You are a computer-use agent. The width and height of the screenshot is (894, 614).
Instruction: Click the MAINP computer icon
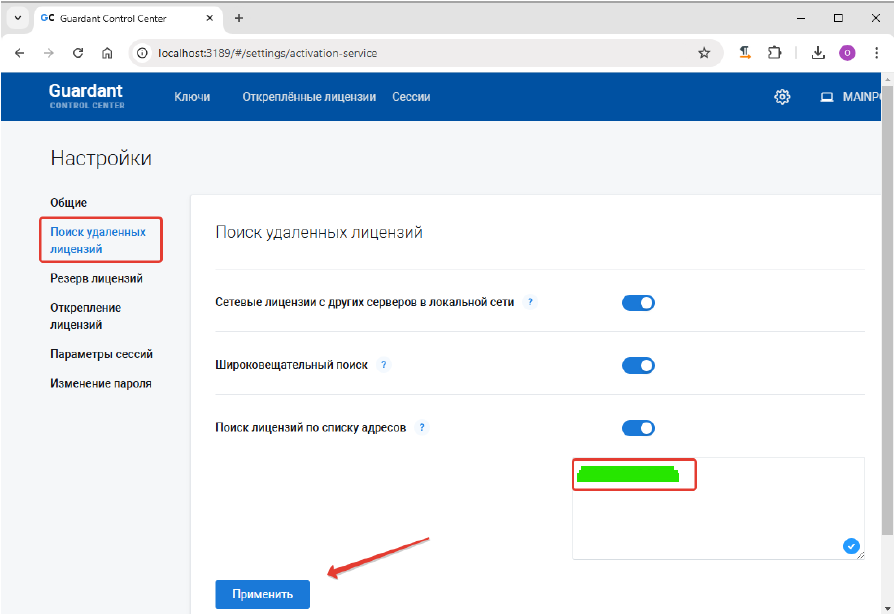826,97
